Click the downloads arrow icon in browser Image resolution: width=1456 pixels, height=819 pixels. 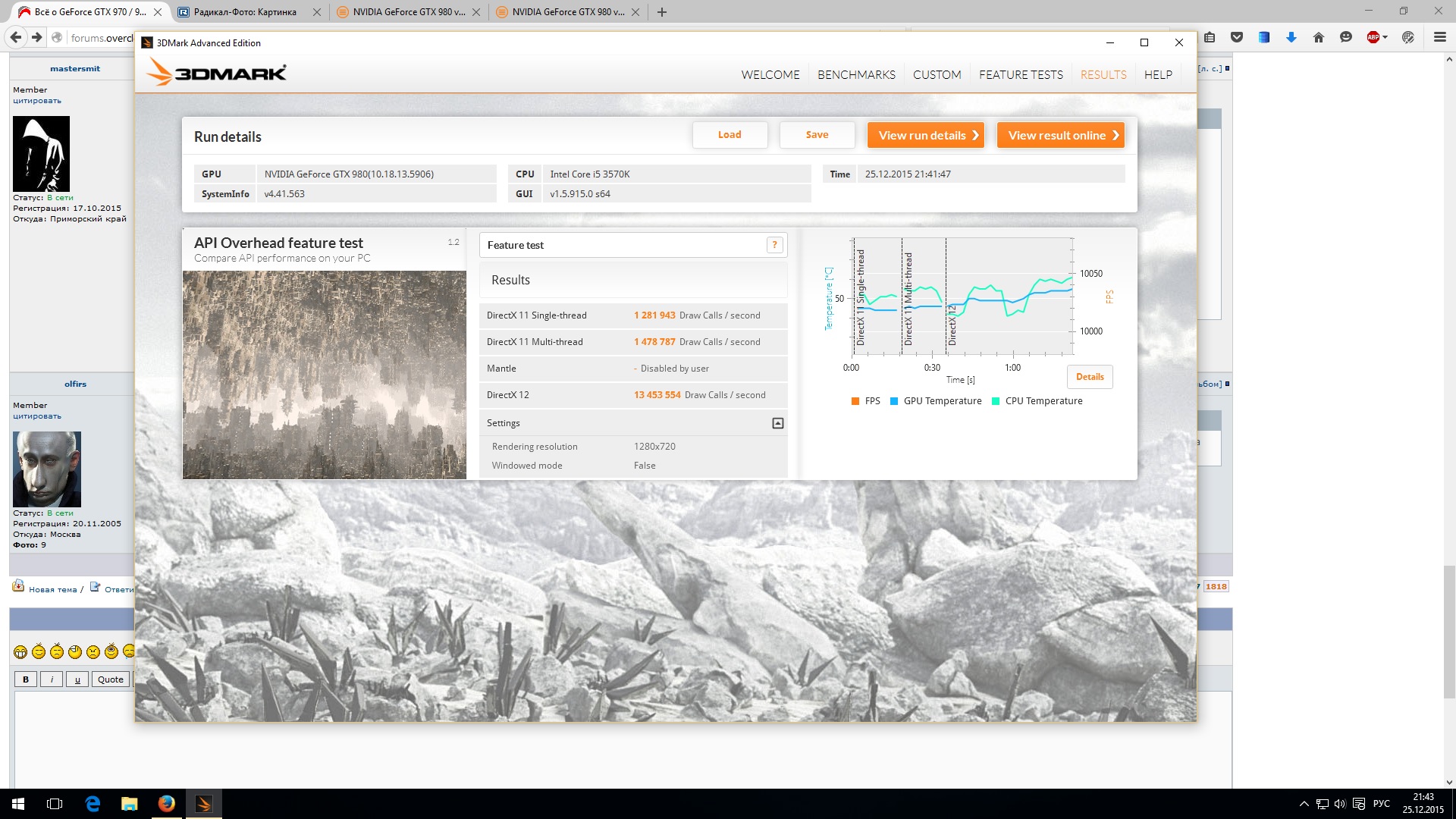pyautogui.click(x=1291, y=37)
